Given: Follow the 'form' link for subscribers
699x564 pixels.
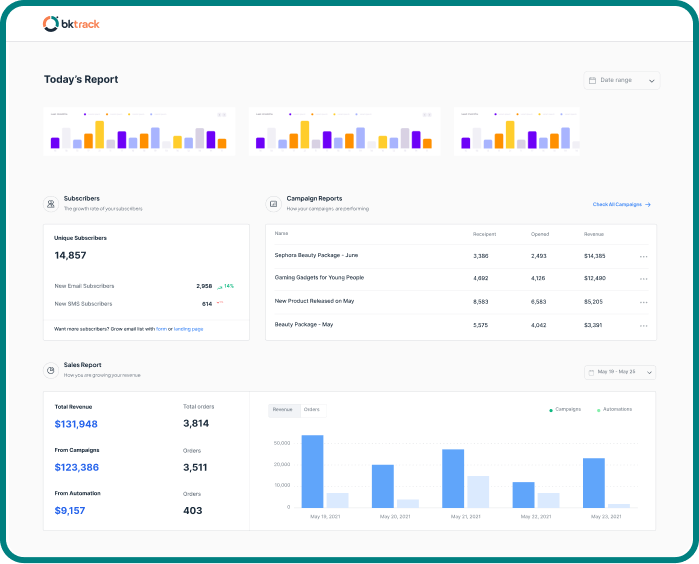Looking at the screenshot, I should (x=161, y=329).
